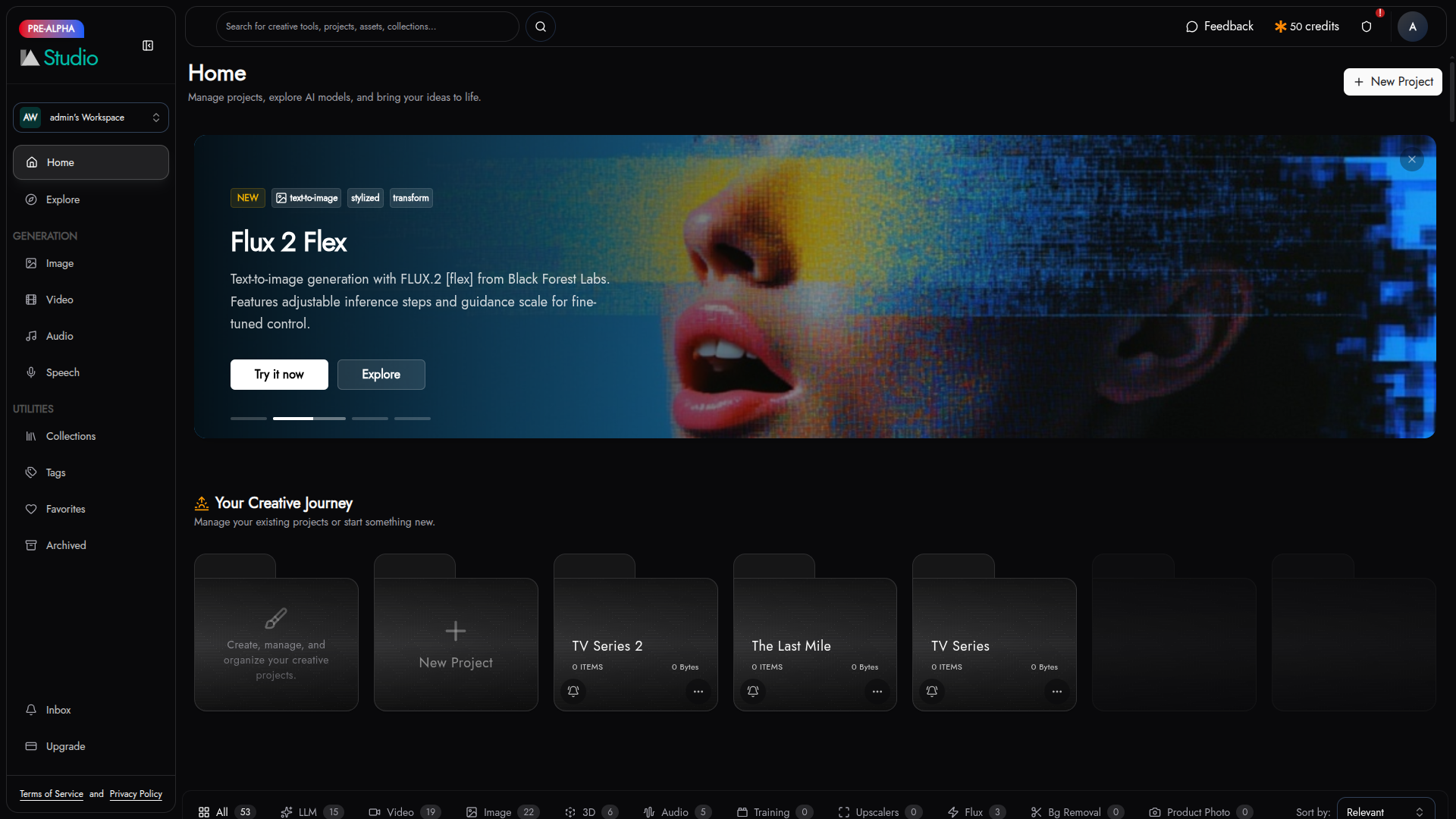Collapse the sidebar panel icon
This screenshot has height=819, width=1456.
pos(148,45)
